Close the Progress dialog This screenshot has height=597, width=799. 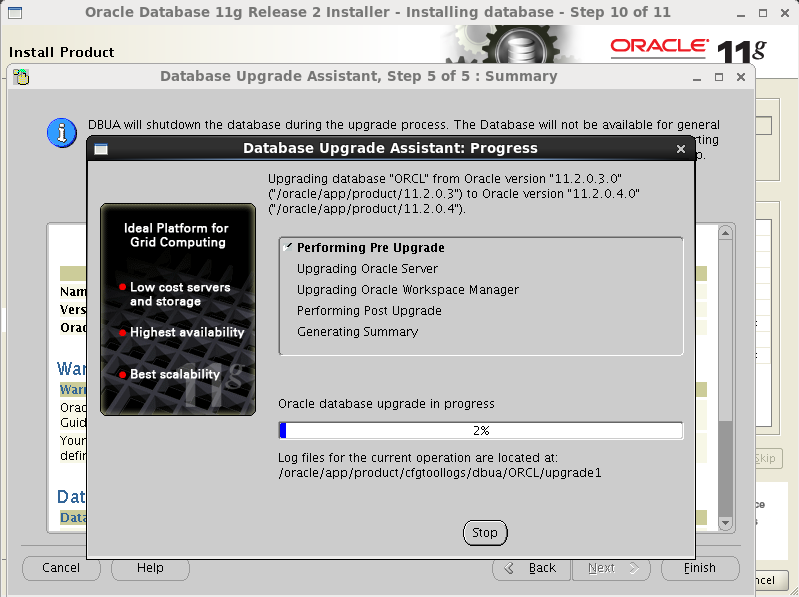(x=681, y=149)
